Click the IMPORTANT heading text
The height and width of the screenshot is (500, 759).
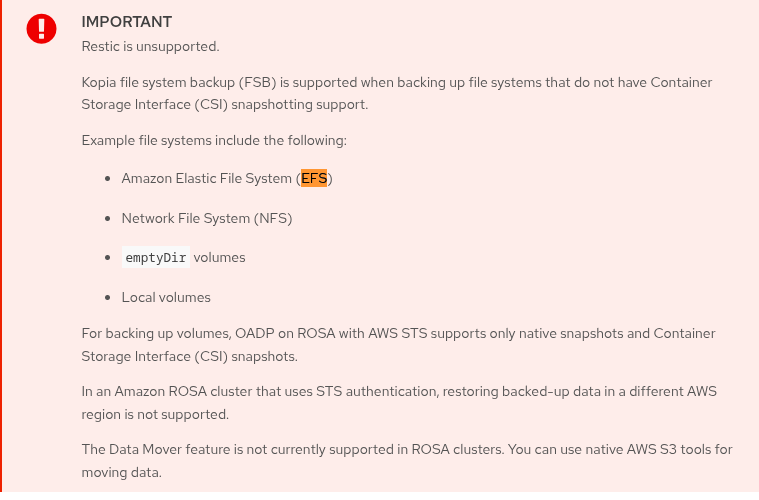click(127, 22)
